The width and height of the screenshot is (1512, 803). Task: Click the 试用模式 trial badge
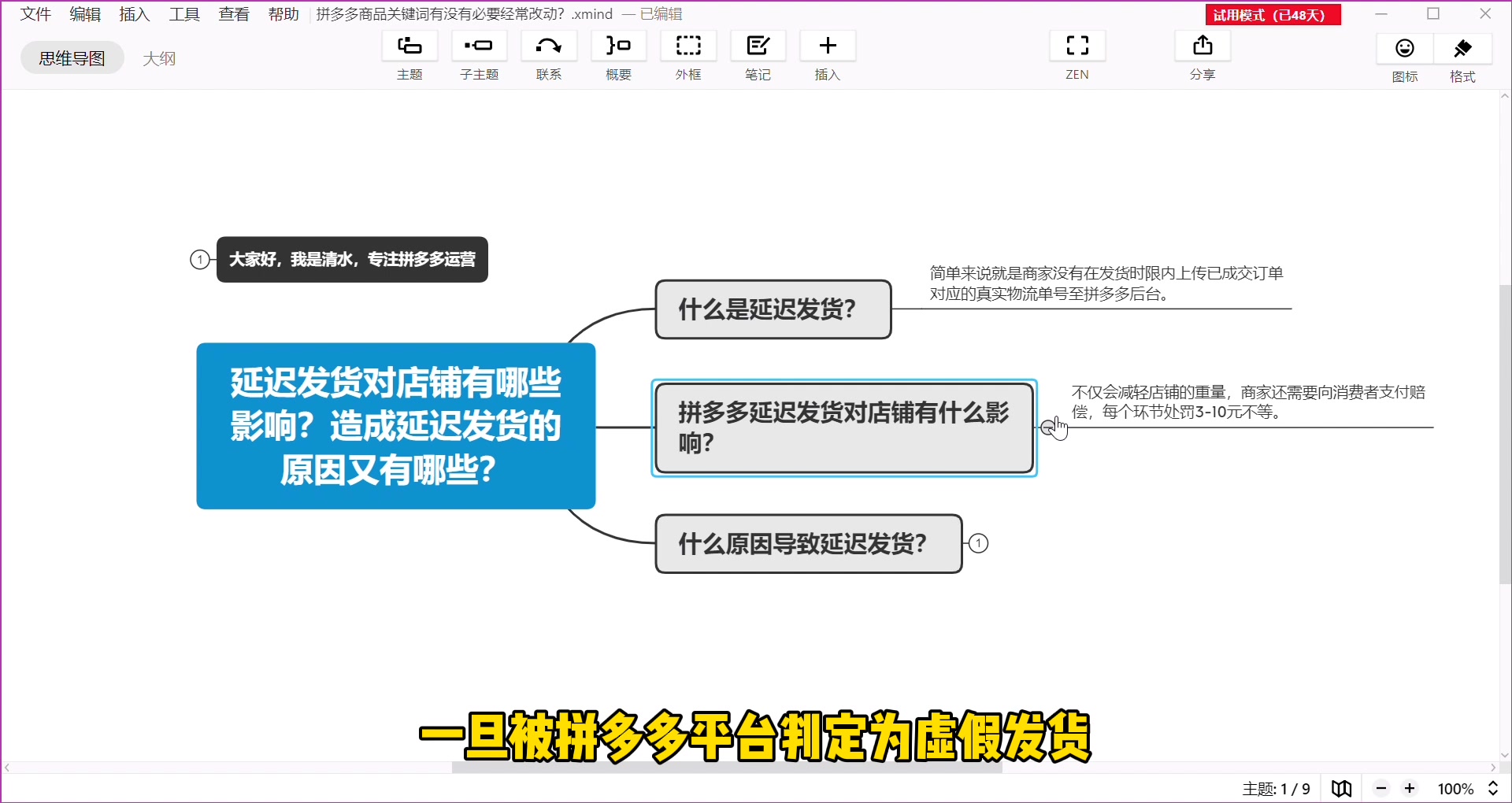coord(1273,15)
